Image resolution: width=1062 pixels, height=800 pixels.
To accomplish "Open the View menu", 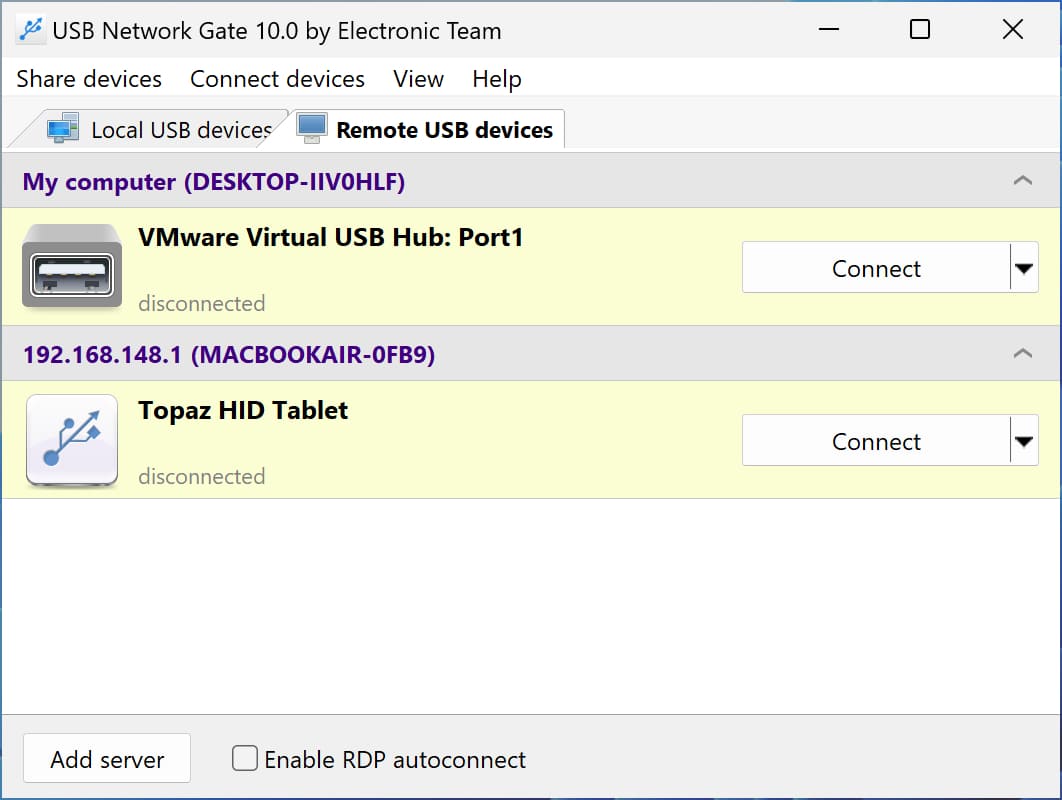I will [x=418, y=79].
